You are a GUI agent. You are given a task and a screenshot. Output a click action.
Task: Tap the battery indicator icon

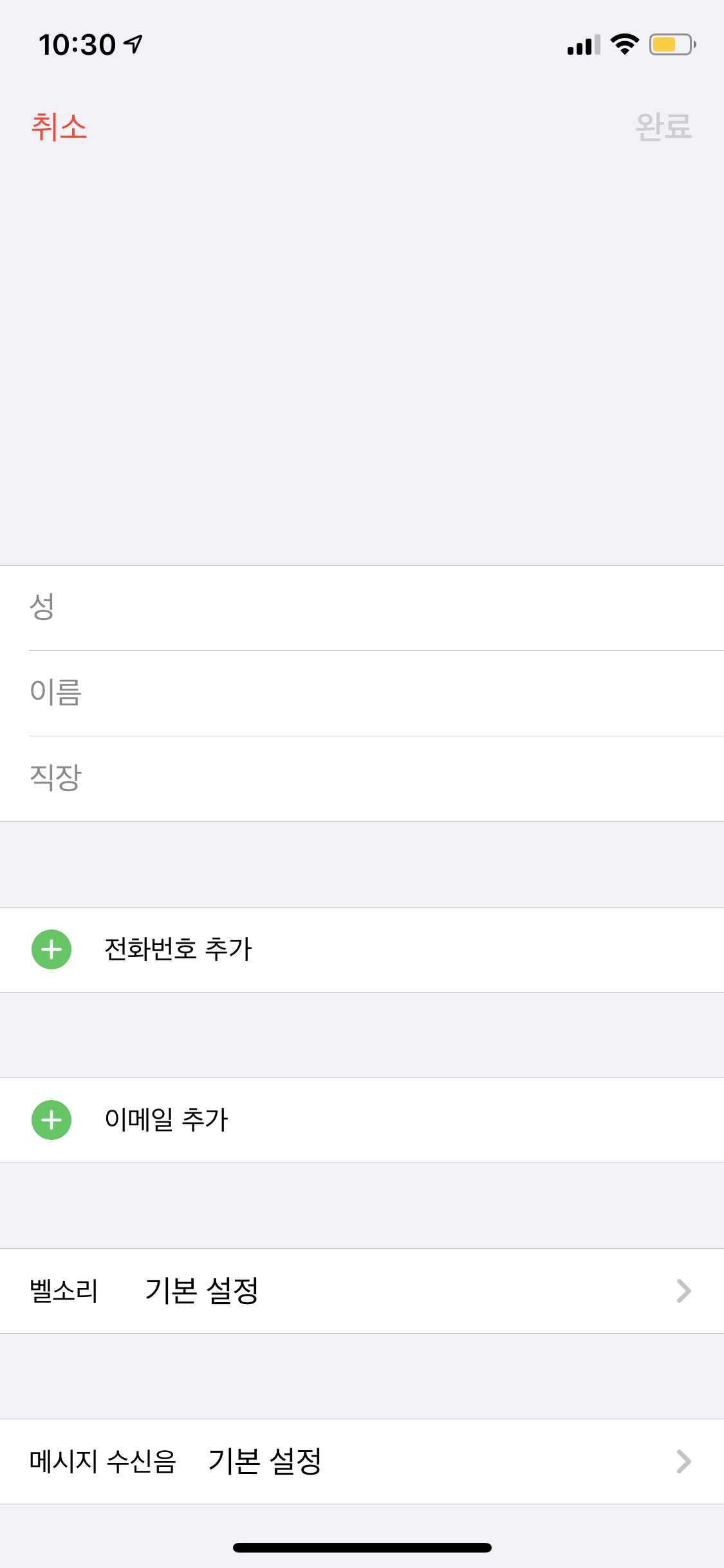(x=672, y=44)
